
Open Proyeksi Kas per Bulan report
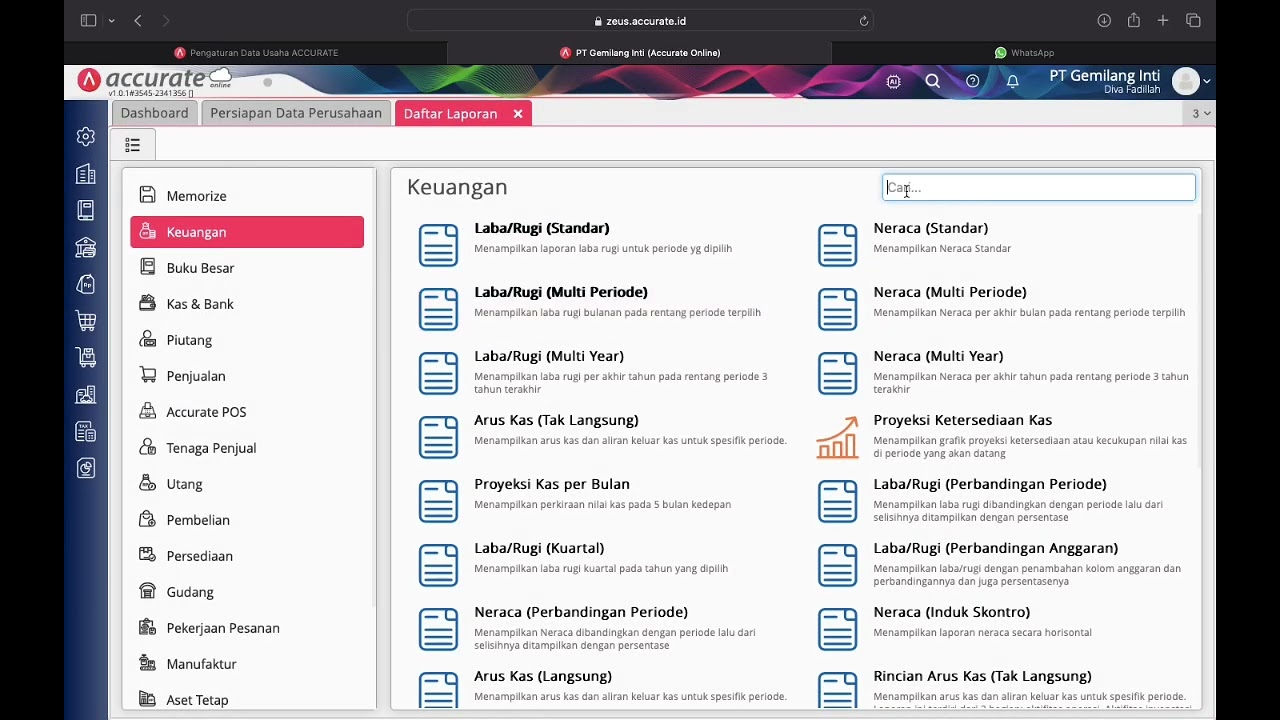(x=552, y=484)
